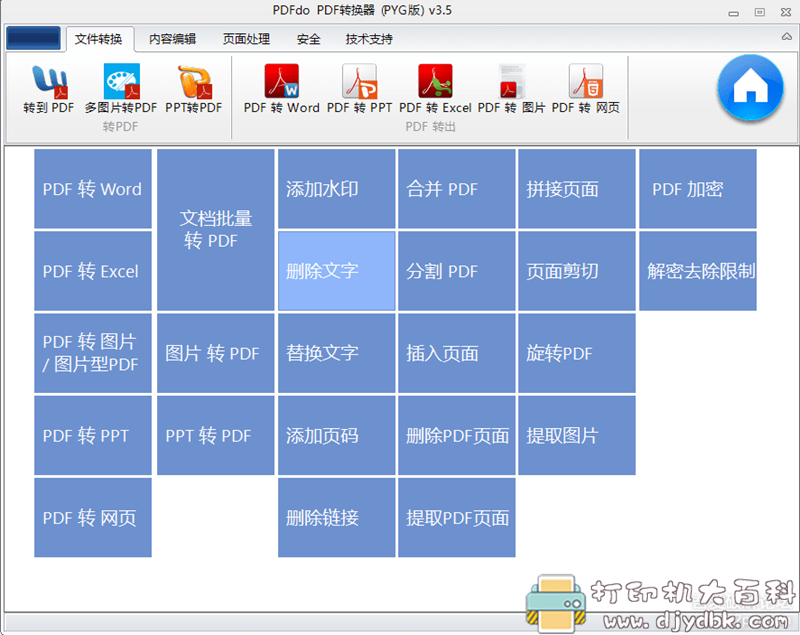Click the PDF 转 Excel tile
Image resolution: width=800 pixels, height=635 pixels.
(93, 271)
